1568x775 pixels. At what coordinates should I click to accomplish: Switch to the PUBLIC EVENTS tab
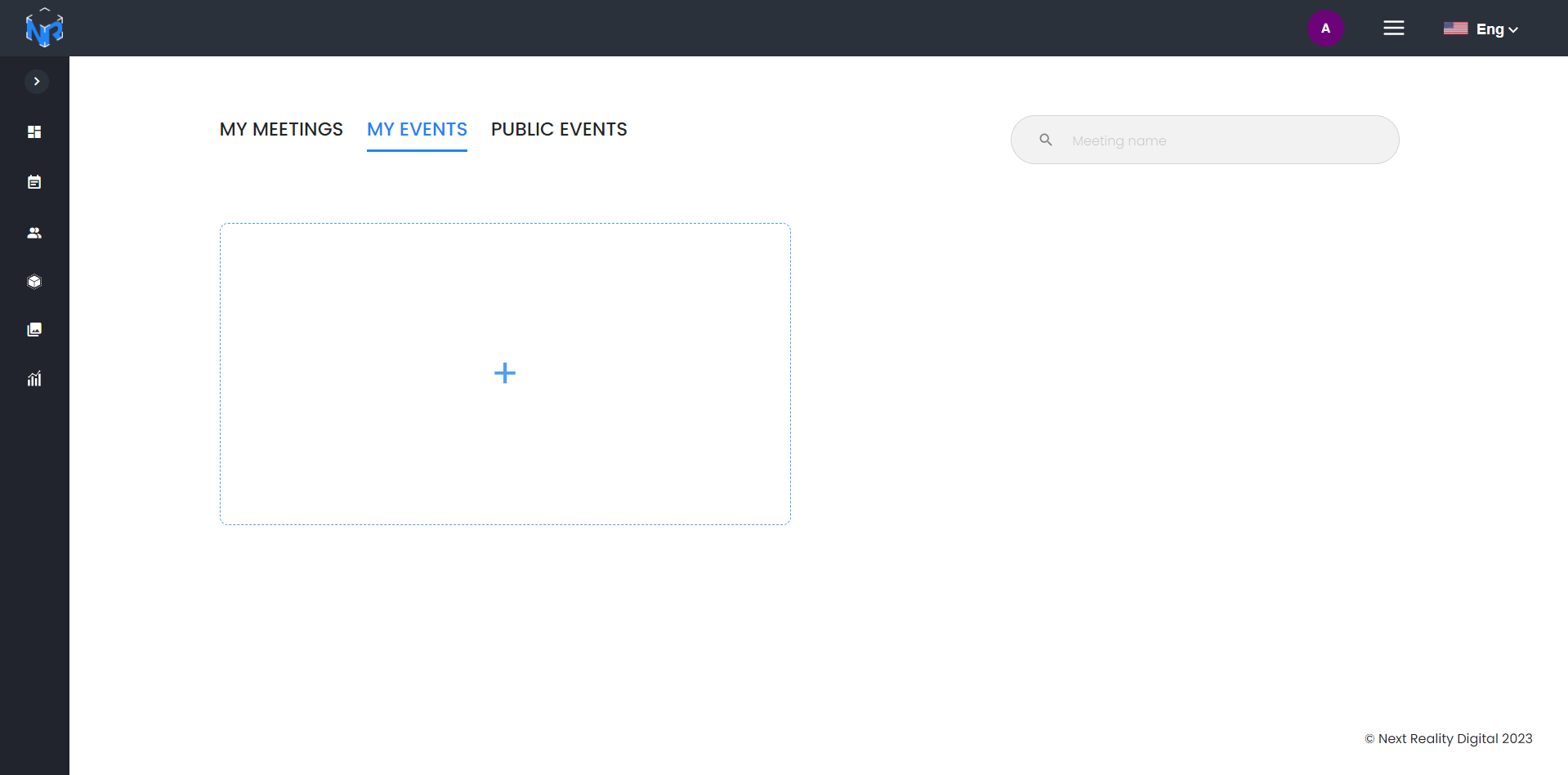[559, 129]
